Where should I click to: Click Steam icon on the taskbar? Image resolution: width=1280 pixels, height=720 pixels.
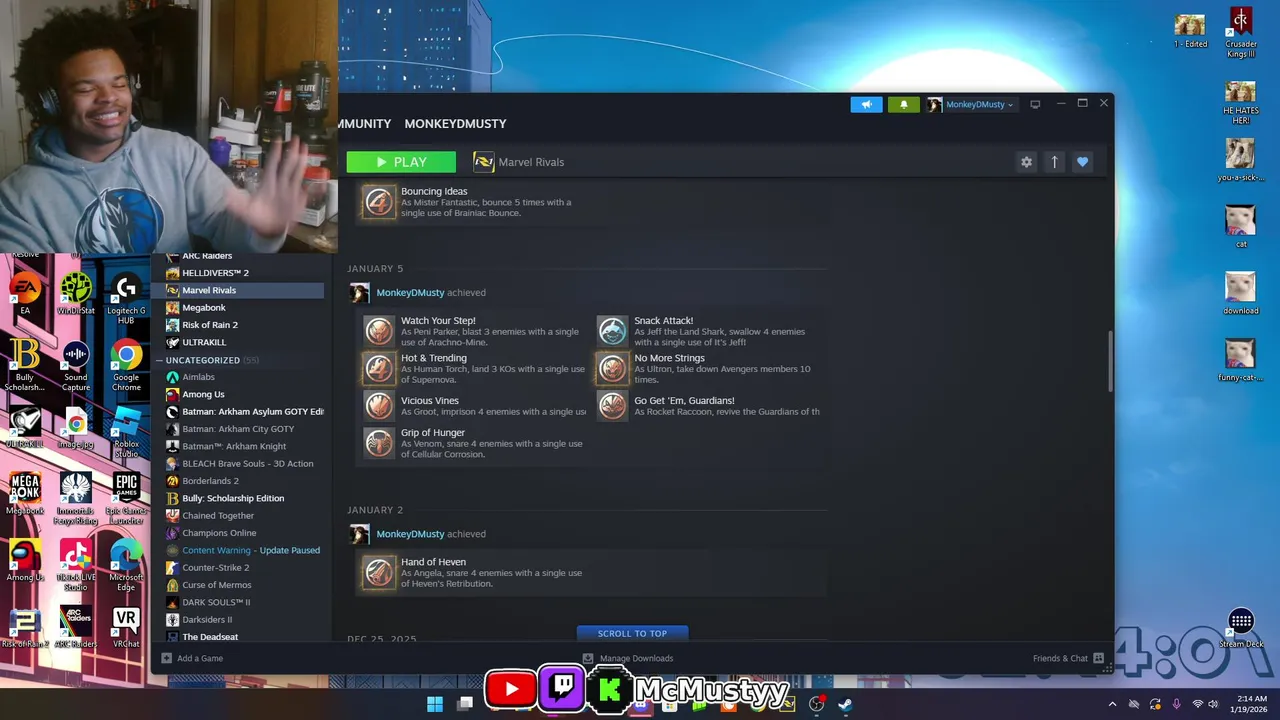(x=845, y=704)
